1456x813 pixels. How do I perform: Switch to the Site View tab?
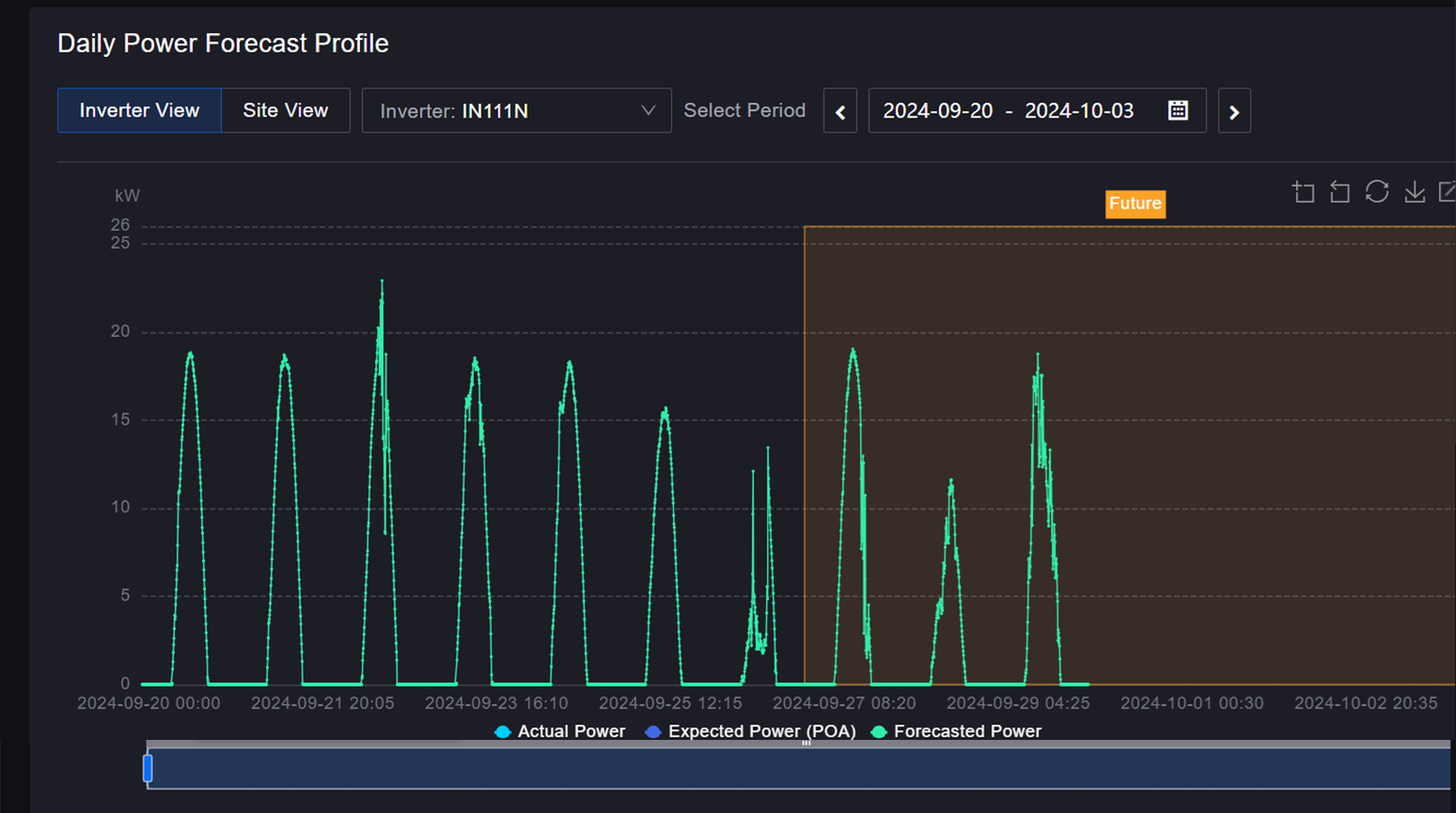point(285,111)
